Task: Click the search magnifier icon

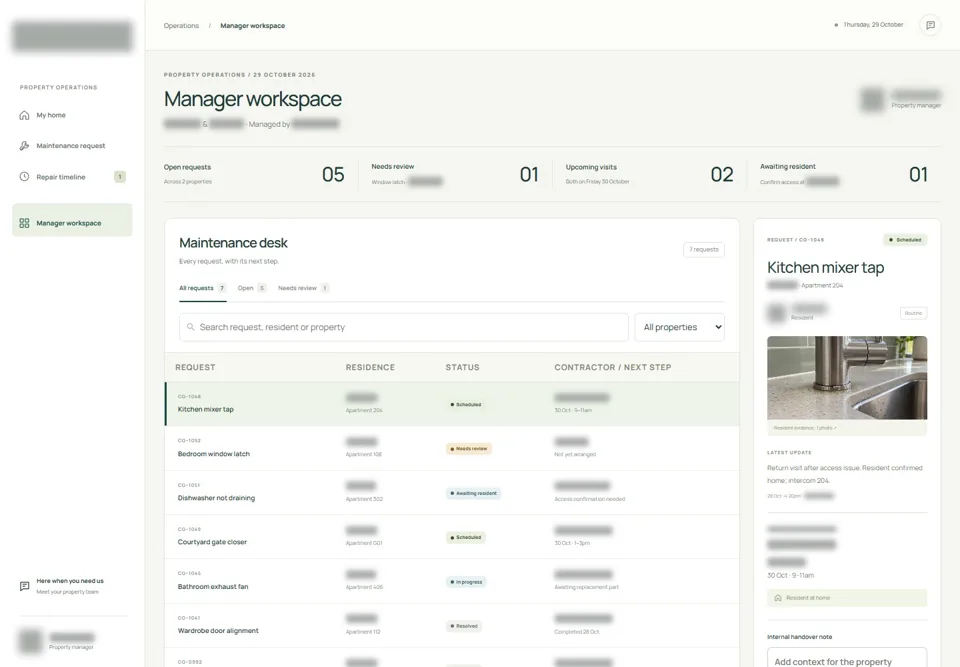Action: 190,327
